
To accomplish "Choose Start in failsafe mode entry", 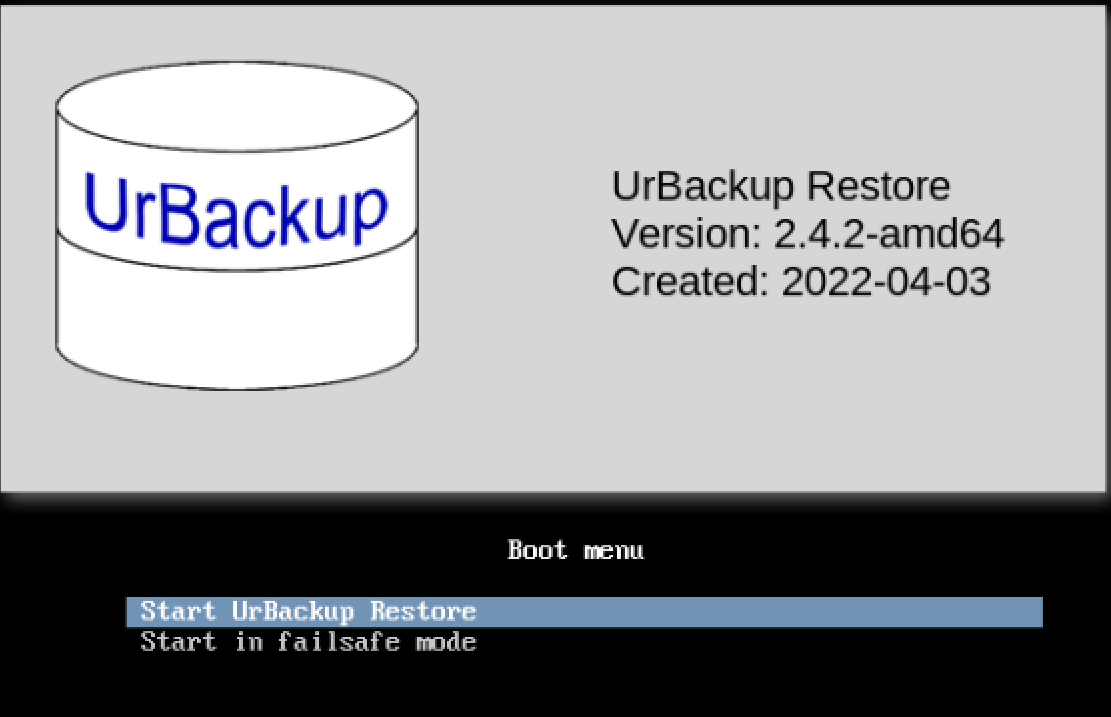I will pos(308,642).
